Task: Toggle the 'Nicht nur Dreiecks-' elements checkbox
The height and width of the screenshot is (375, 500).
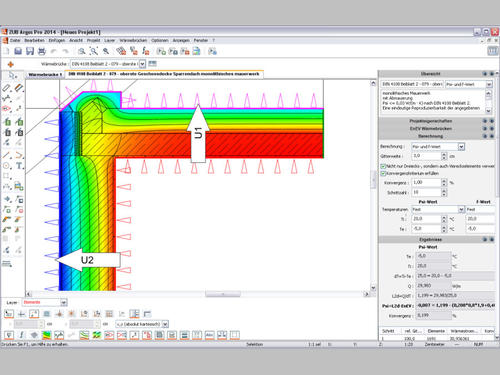Action: 383,166
